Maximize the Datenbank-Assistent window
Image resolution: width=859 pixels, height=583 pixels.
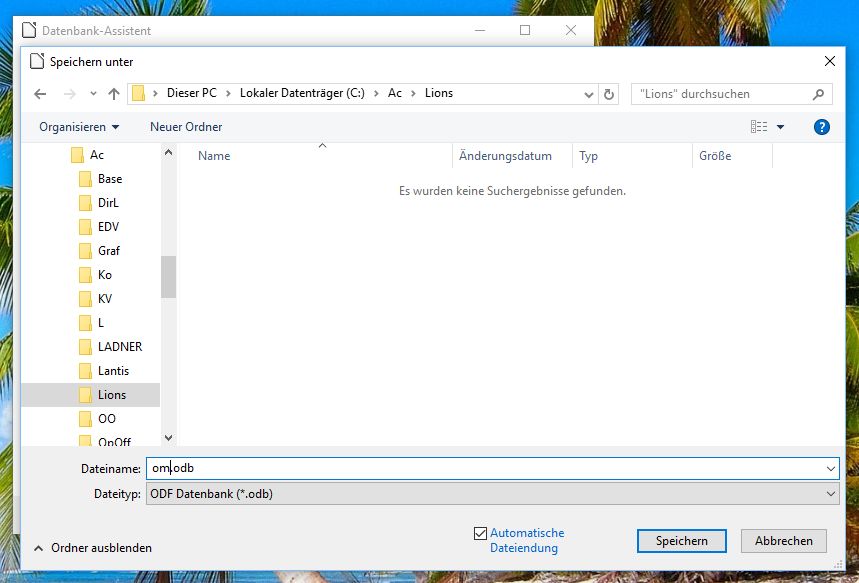[x=525, y=30]
